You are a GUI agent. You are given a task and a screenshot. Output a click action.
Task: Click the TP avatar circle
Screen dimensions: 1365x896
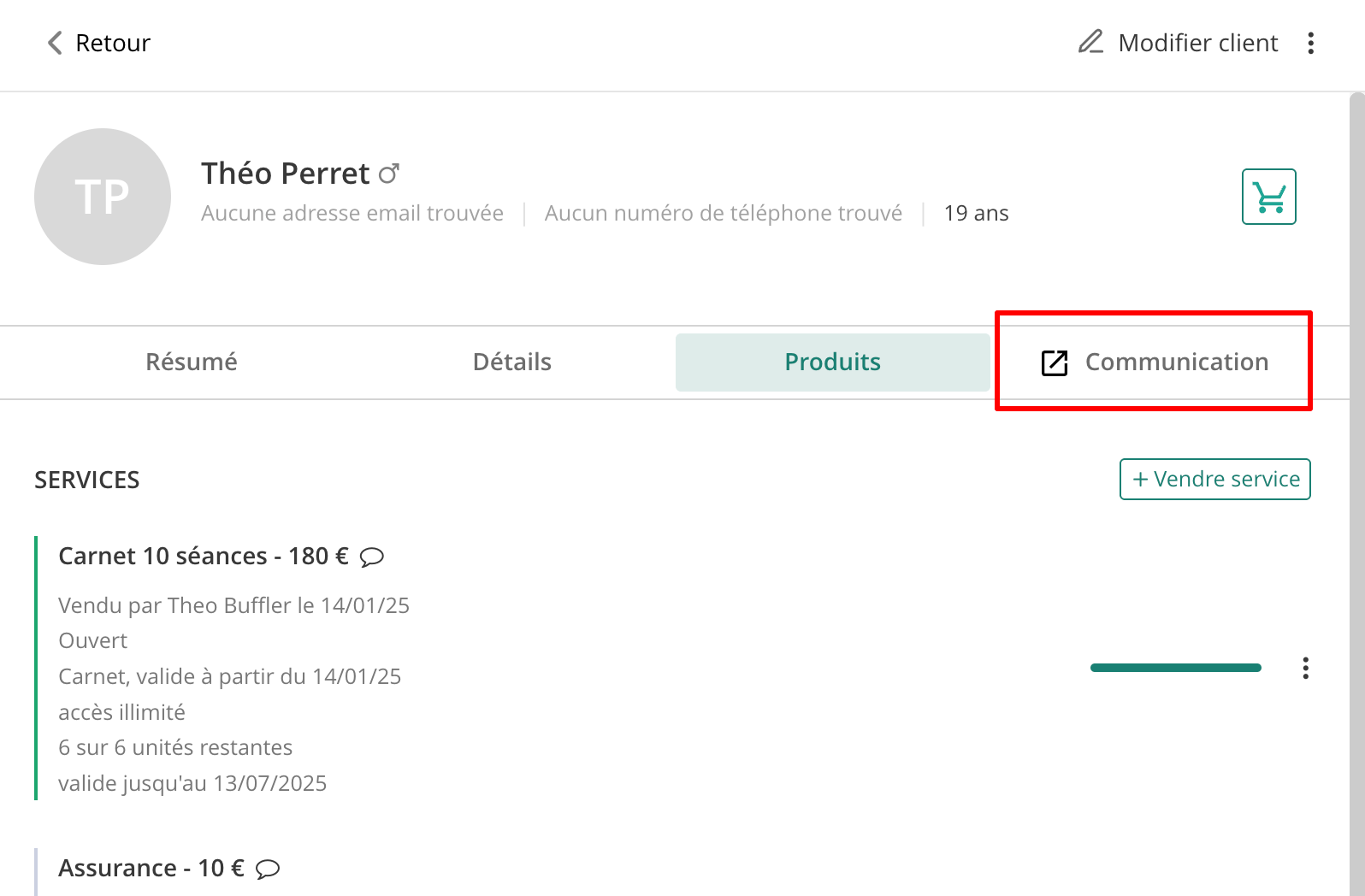click(x=103, y=197)
